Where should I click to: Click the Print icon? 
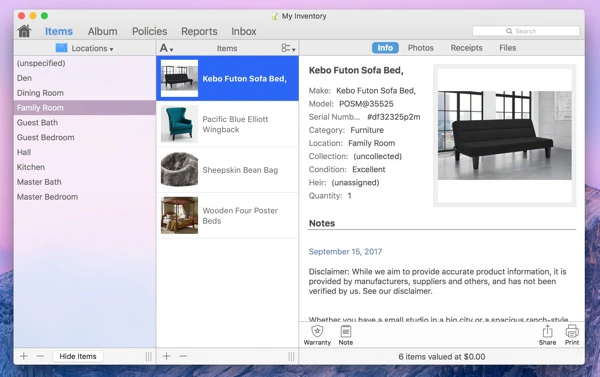coord(572,335)
